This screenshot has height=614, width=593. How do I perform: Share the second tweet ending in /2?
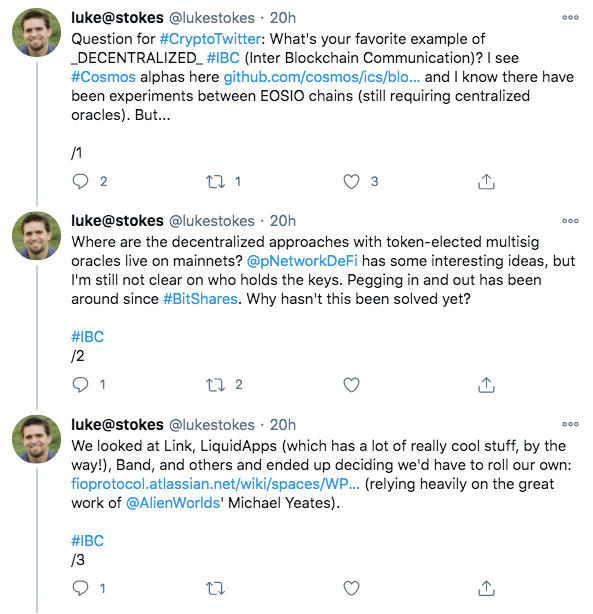(x=486, y=385)
